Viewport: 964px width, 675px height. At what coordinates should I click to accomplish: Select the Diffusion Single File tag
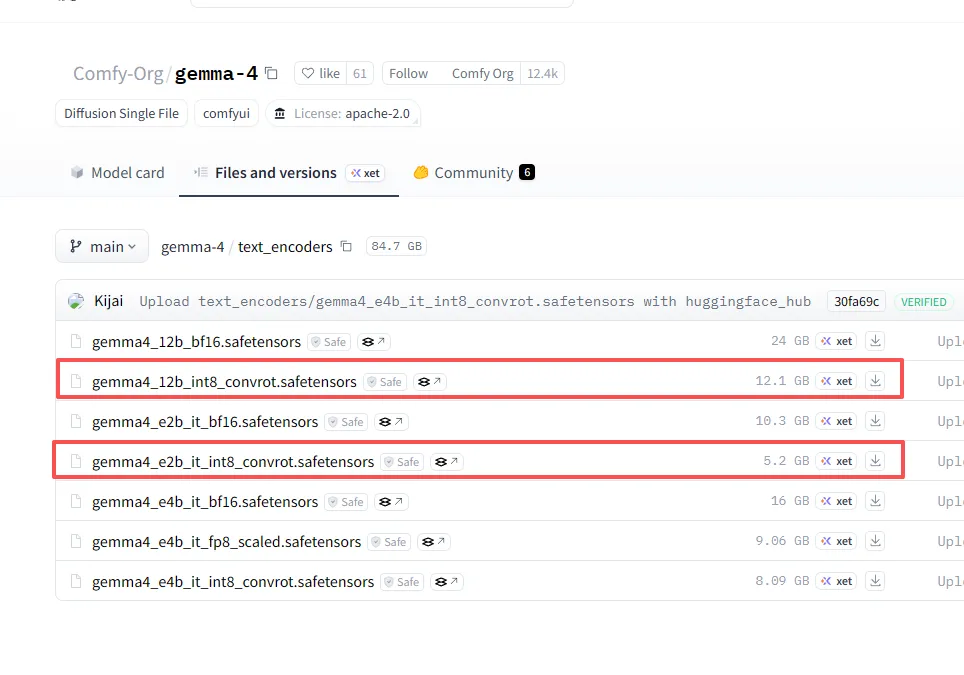pos(121,114)
